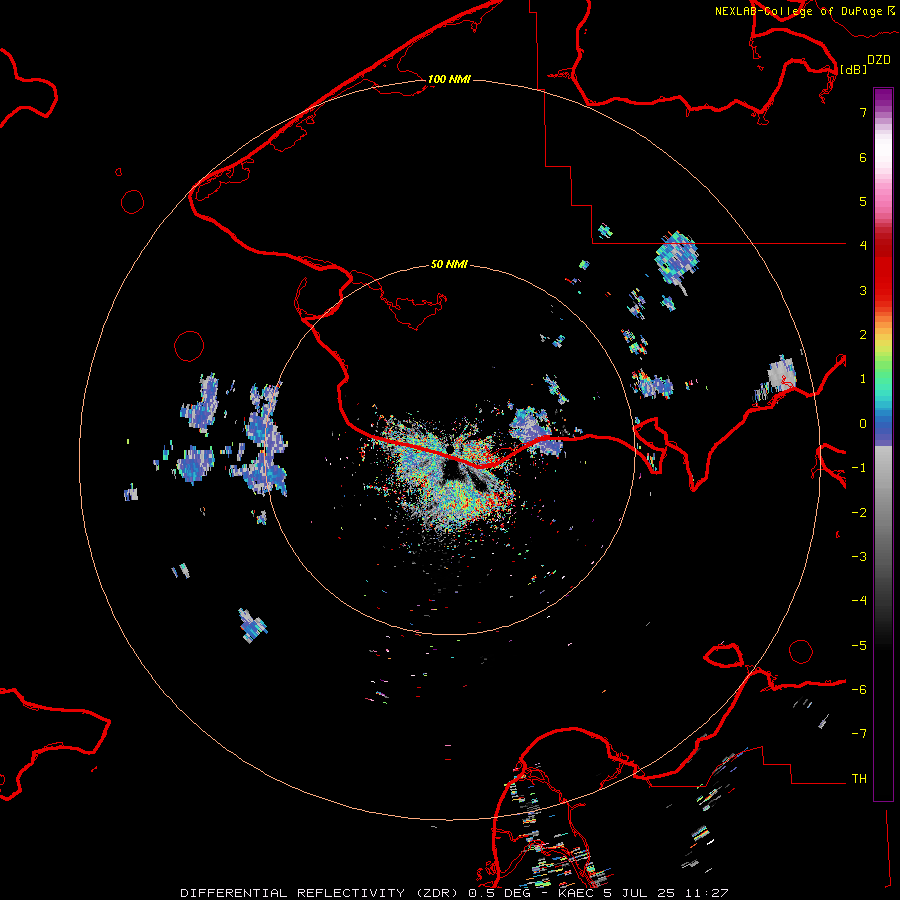Viewport: 900px width, 900px height.
Task: Click the KAEC station identifier
Action: pos(577,893)
